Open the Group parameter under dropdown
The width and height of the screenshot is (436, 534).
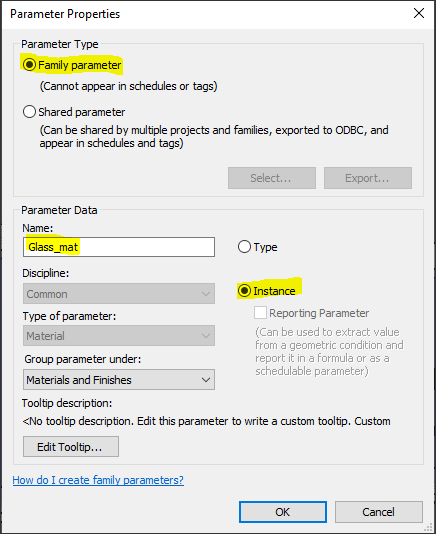[119, 380]
